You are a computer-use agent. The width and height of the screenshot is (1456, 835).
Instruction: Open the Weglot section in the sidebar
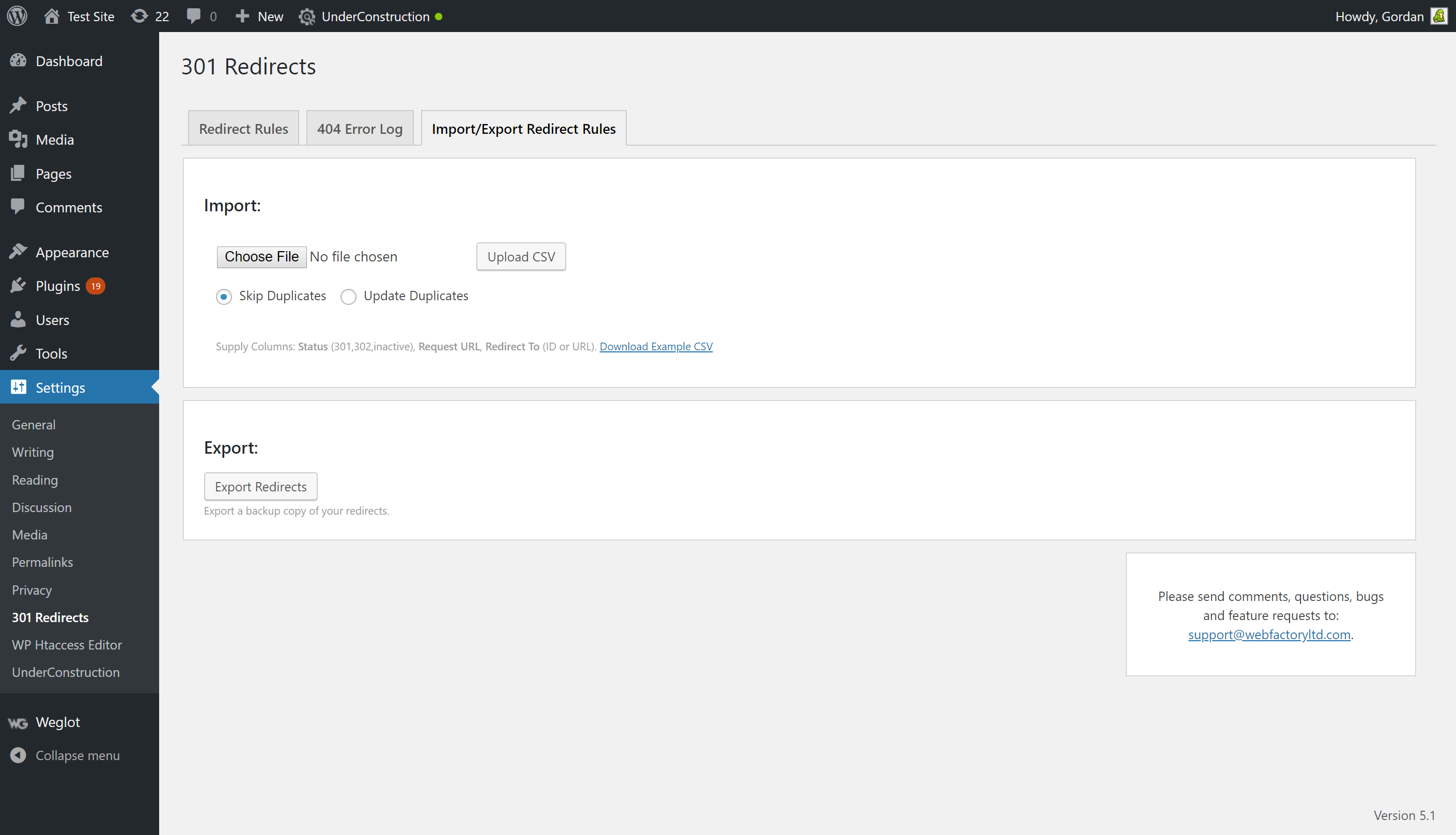pyautogui.click(x=57, y=721)
